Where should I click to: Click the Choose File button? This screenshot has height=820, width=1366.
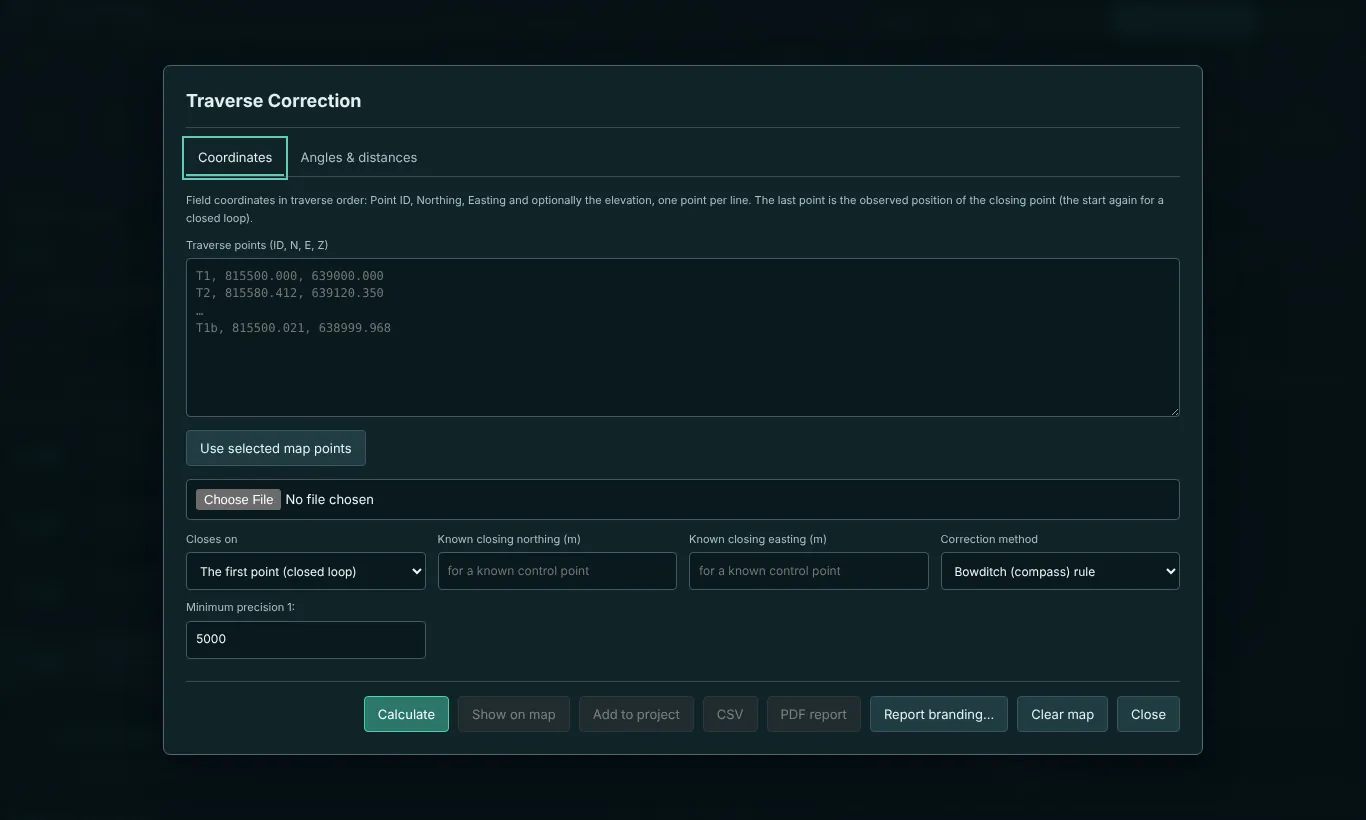[x=238, y=500]
